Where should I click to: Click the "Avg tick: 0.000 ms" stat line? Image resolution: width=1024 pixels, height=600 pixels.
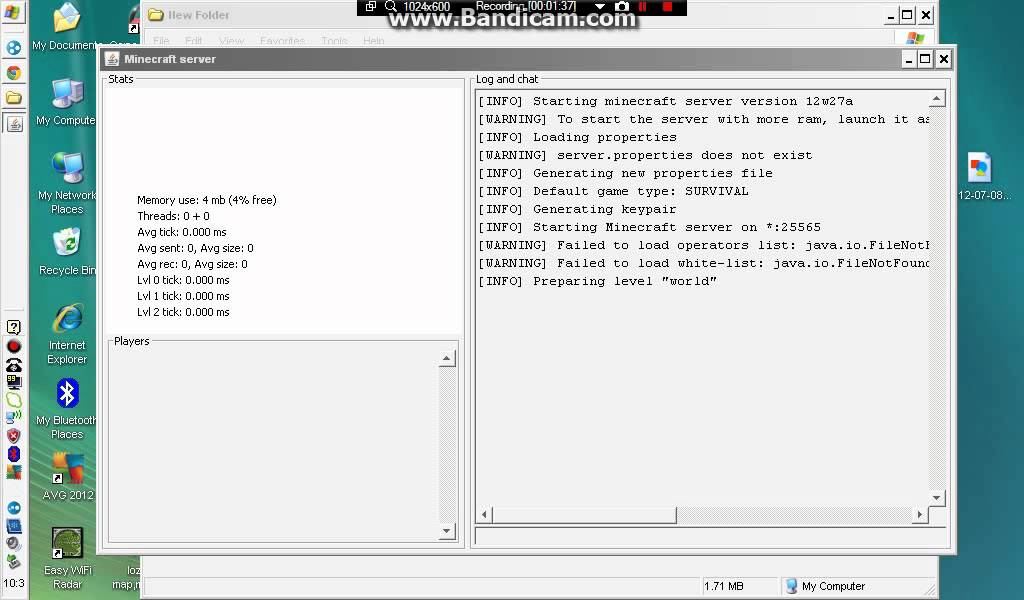tap(182, 232)
